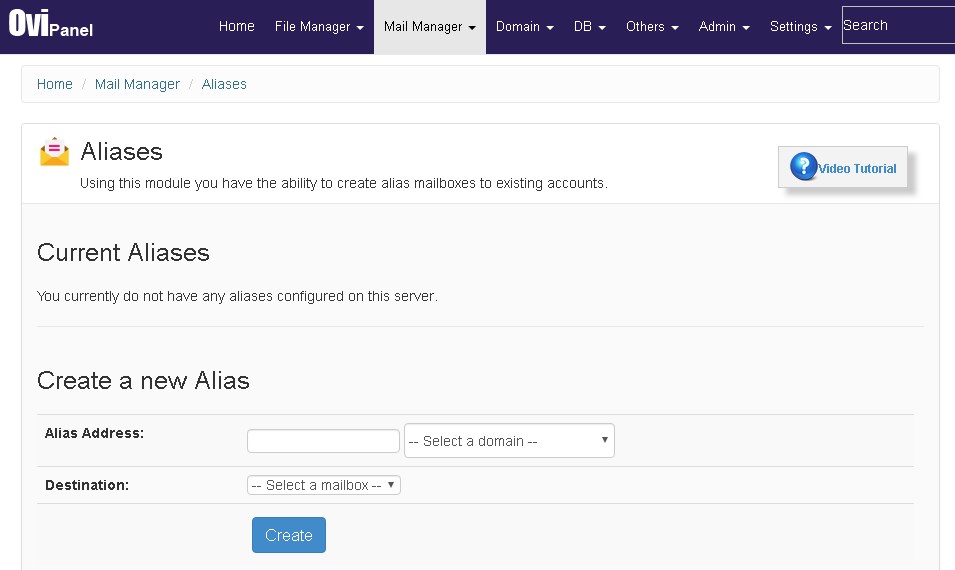Open the Select a mailbox dropdown

[323, 485]
